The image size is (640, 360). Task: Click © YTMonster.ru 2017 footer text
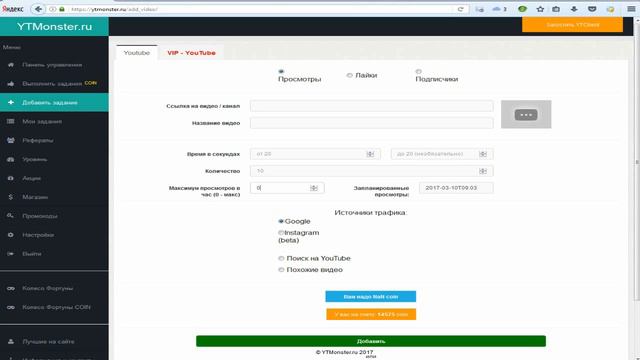[x=344, y=352]
